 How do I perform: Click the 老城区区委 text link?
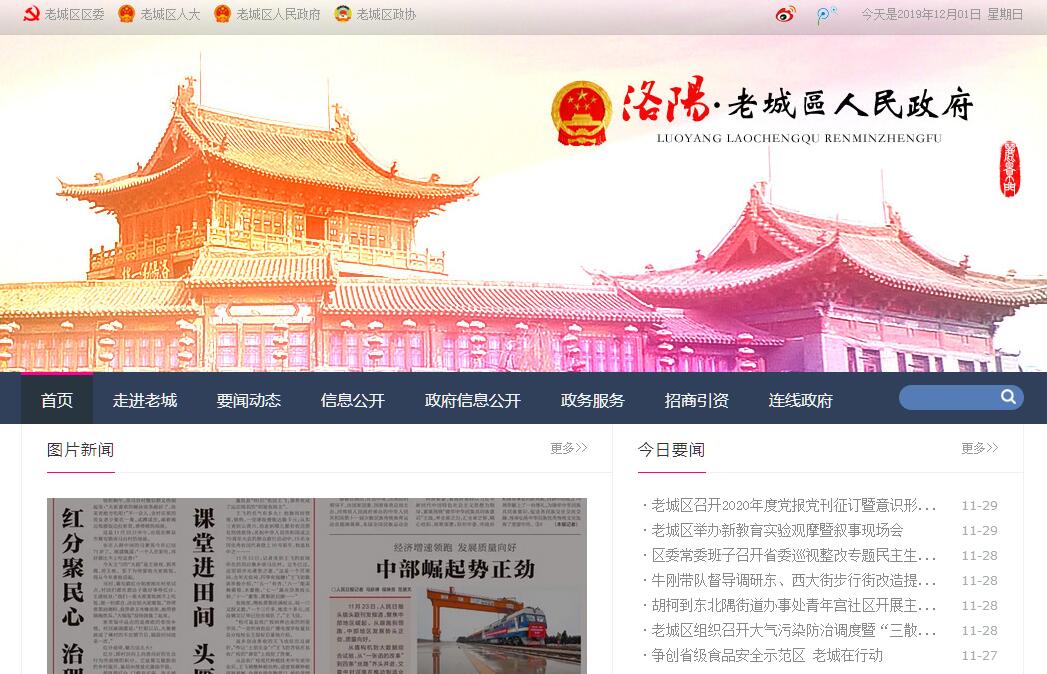coord(75,14)
